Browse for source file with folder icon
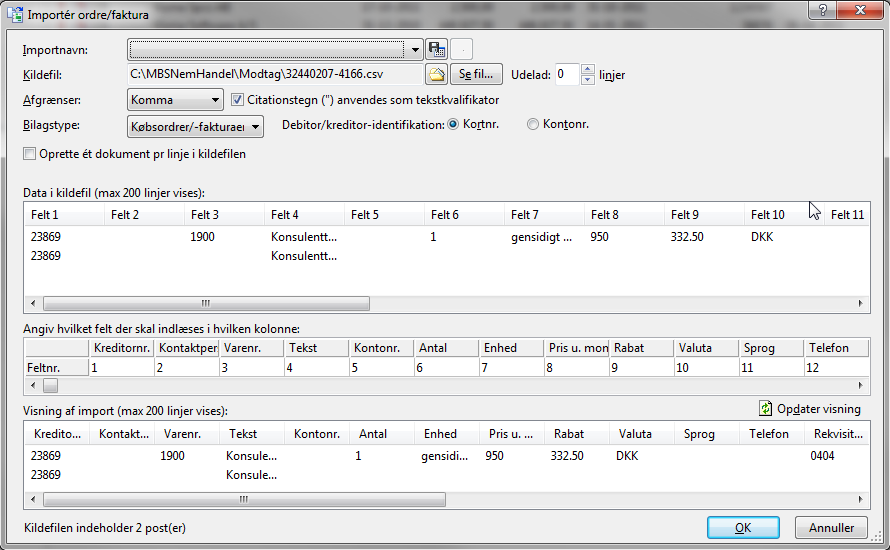 (436, 74)
